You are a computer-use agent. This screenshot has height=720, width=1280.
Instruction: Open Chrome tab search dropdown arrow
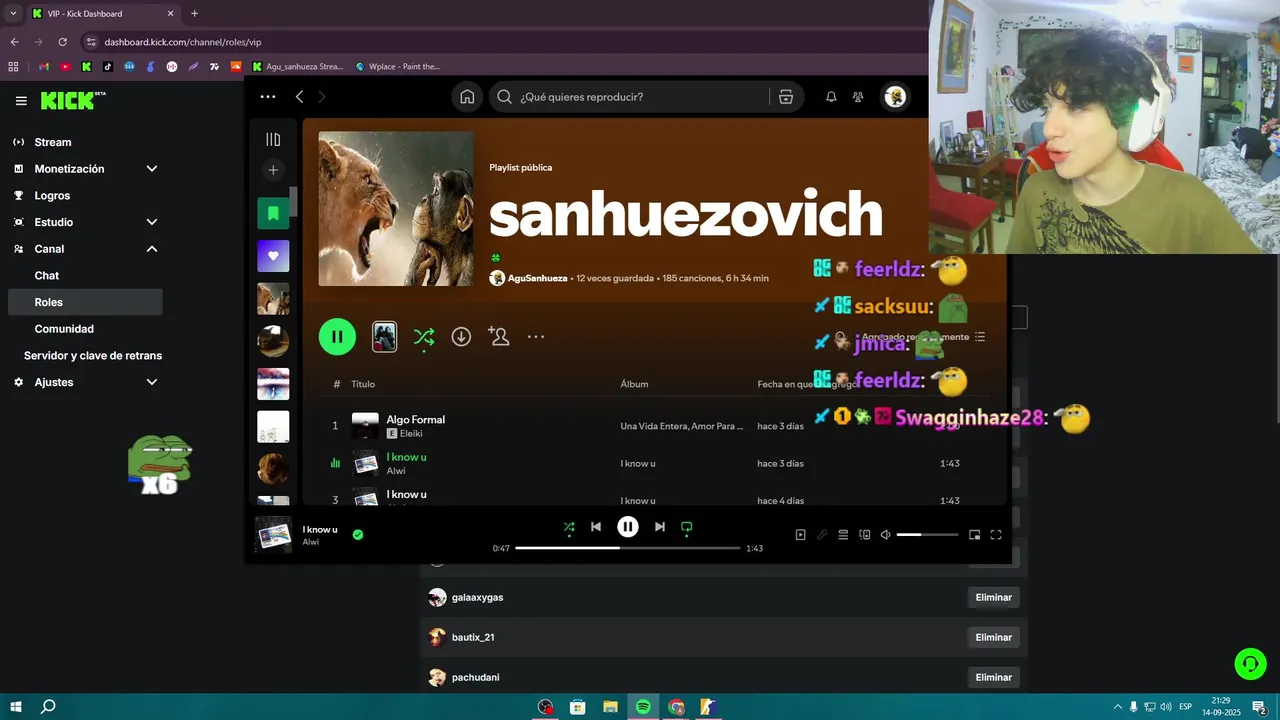click(x=13, y=13)
